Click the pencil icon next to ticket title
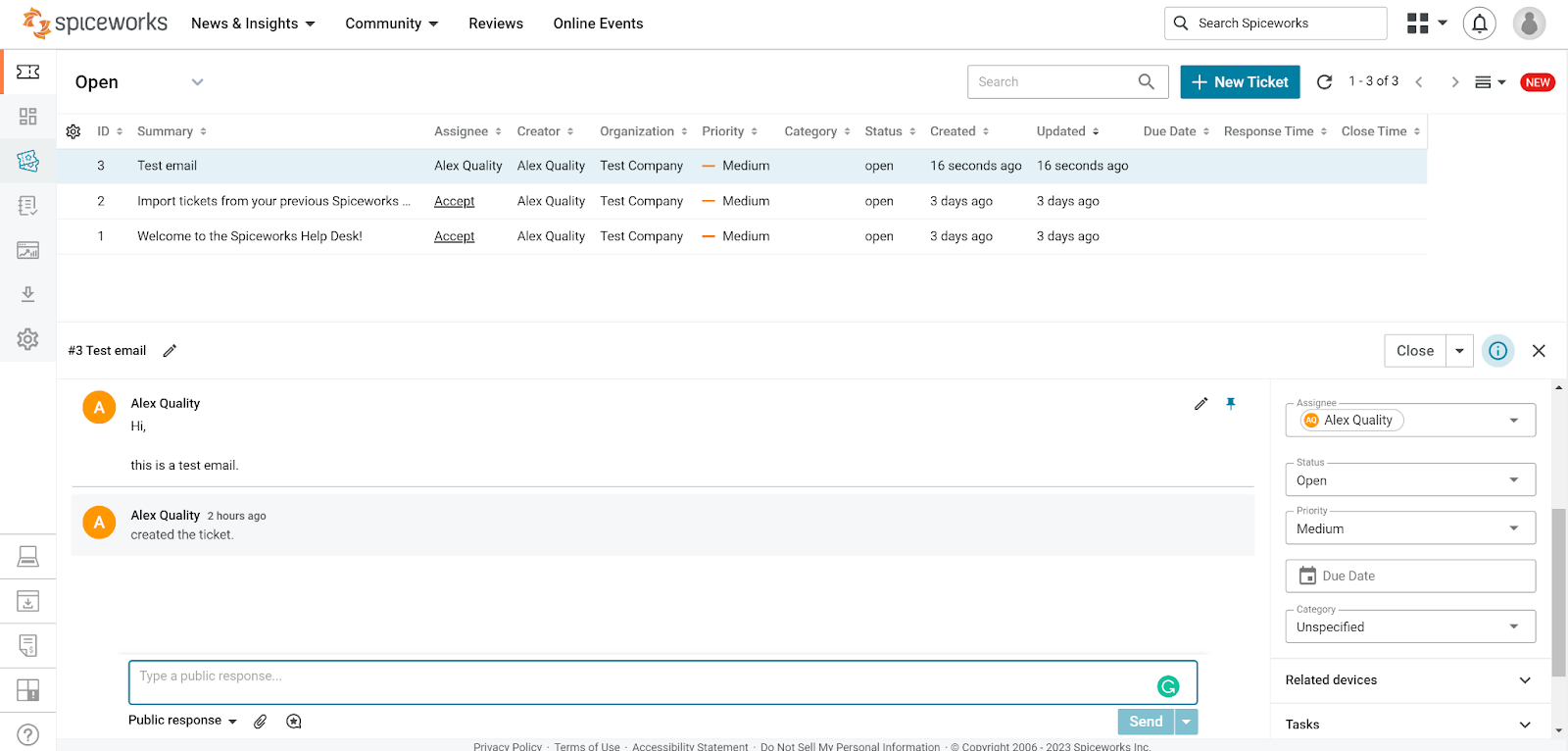The height and width of the screenshot is (751, 1568). coord(170,351)
